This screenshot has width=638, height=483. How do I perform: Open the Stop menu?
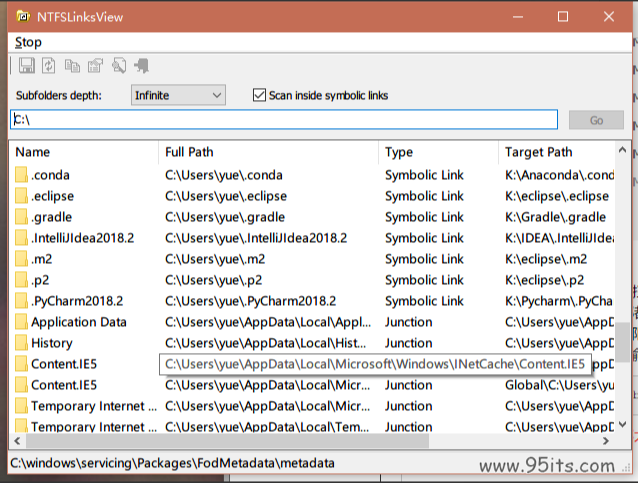tap(28, 42)
